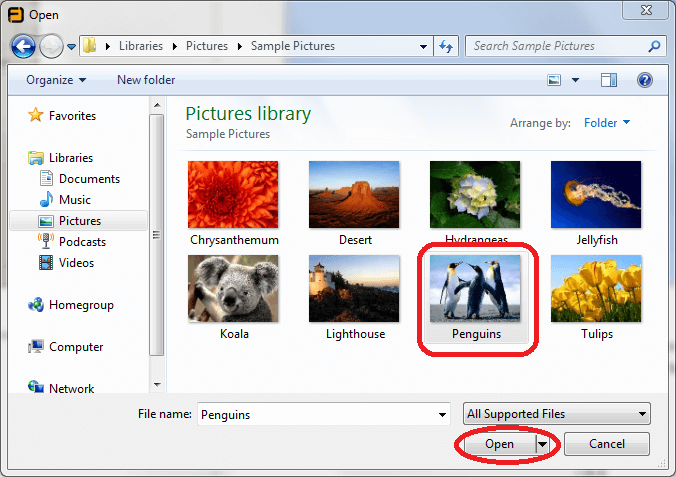This screenshot has width=676, height=477.
Task: Select Favorites in navigation pane
Action: pos(72,116)
